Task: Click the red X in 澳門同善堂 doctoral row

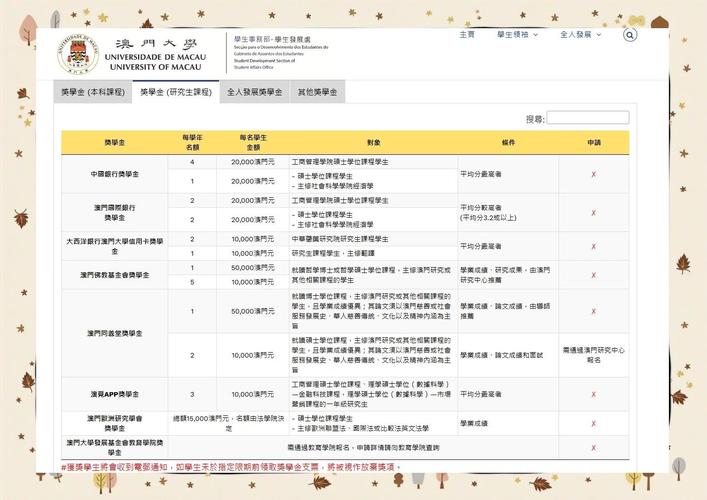Action: (594, 311)
